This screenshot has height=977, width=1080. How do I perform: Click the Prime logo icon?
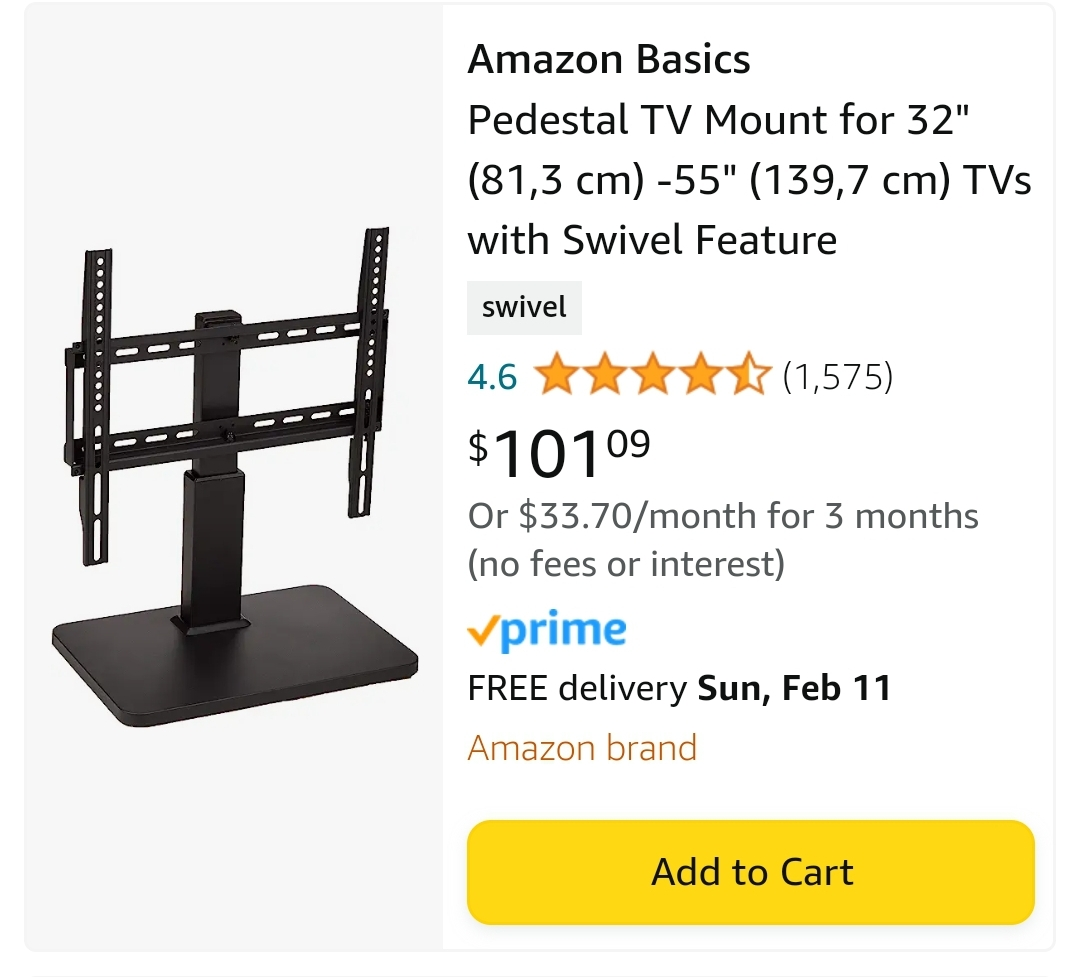click(547, 630)
